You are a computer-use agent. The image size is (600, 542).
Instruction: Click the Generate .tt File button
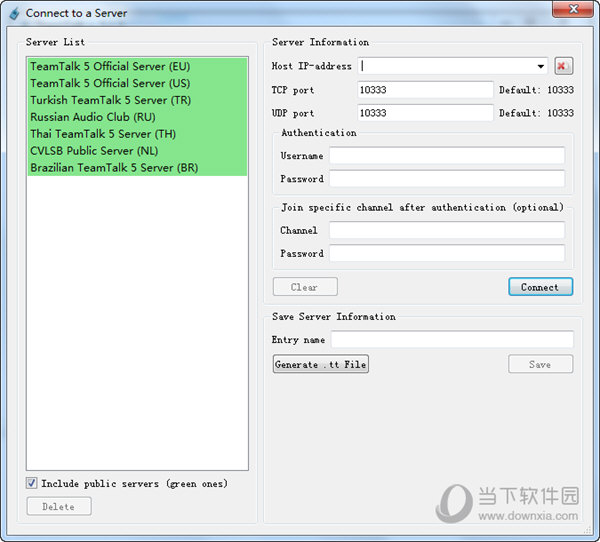click(321, 364)
